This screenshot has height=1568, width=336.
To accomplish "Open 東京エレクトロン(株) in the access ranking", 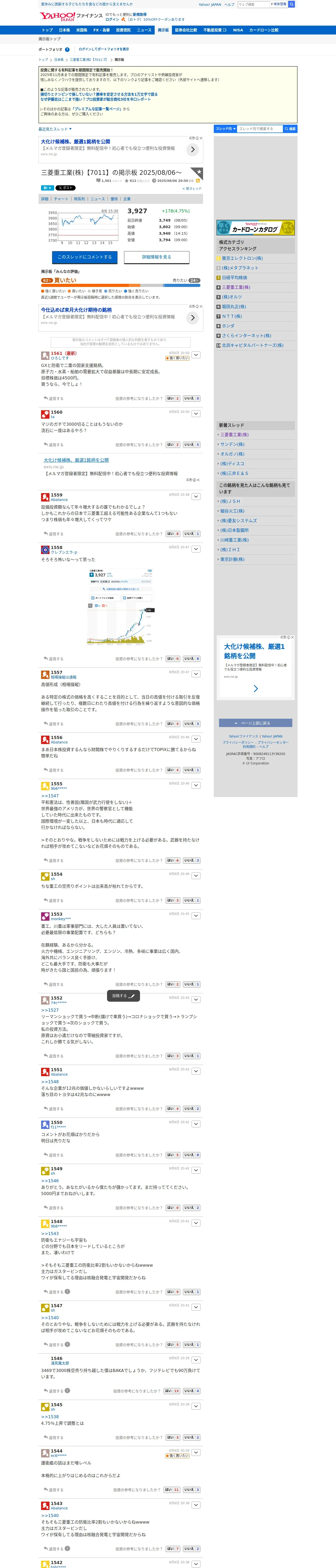I will tap(242, 258).
